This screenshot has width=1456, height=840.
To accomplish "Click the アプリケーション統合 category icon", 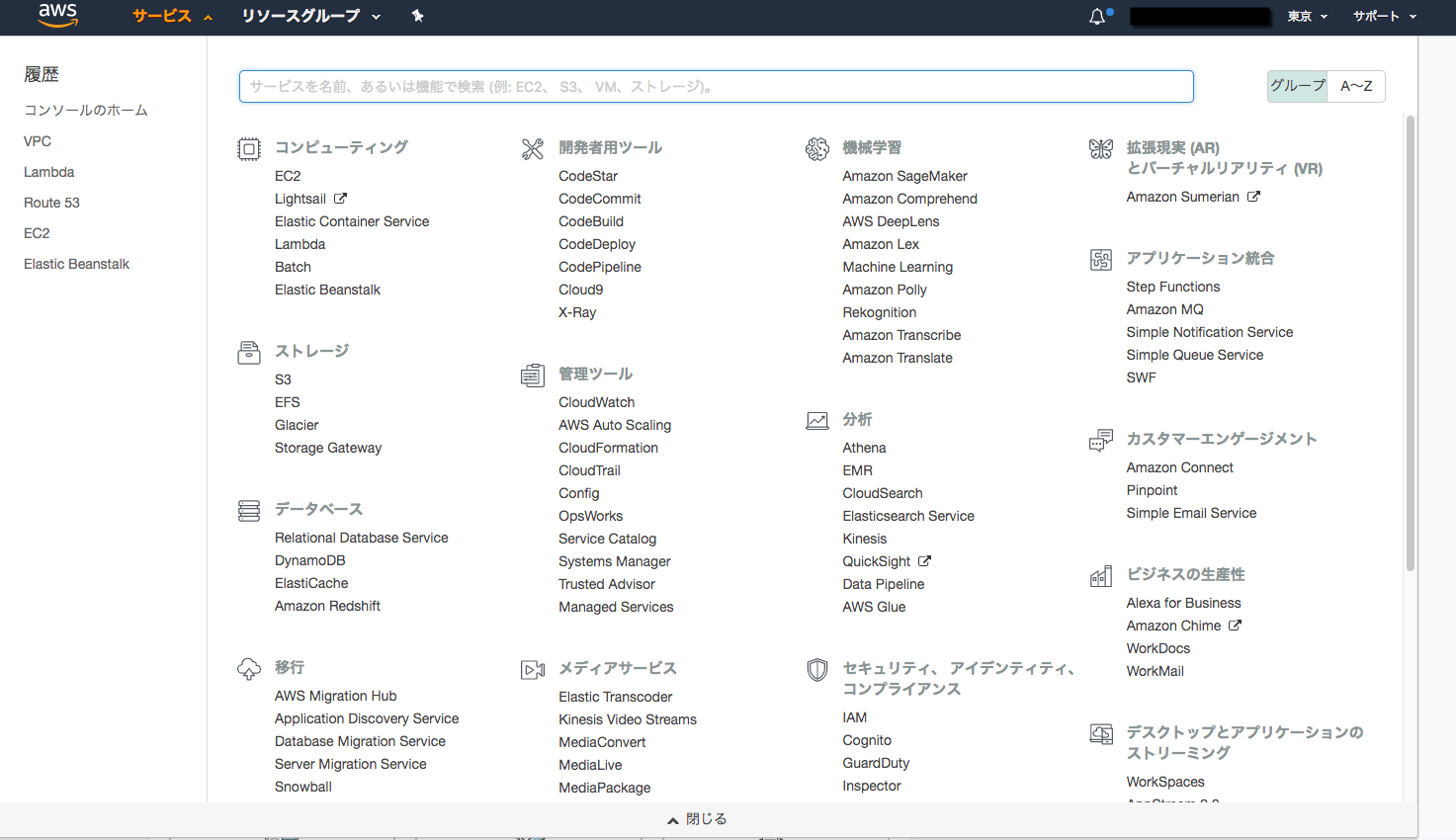I will pyautogui.click(x=1101, y=260).
